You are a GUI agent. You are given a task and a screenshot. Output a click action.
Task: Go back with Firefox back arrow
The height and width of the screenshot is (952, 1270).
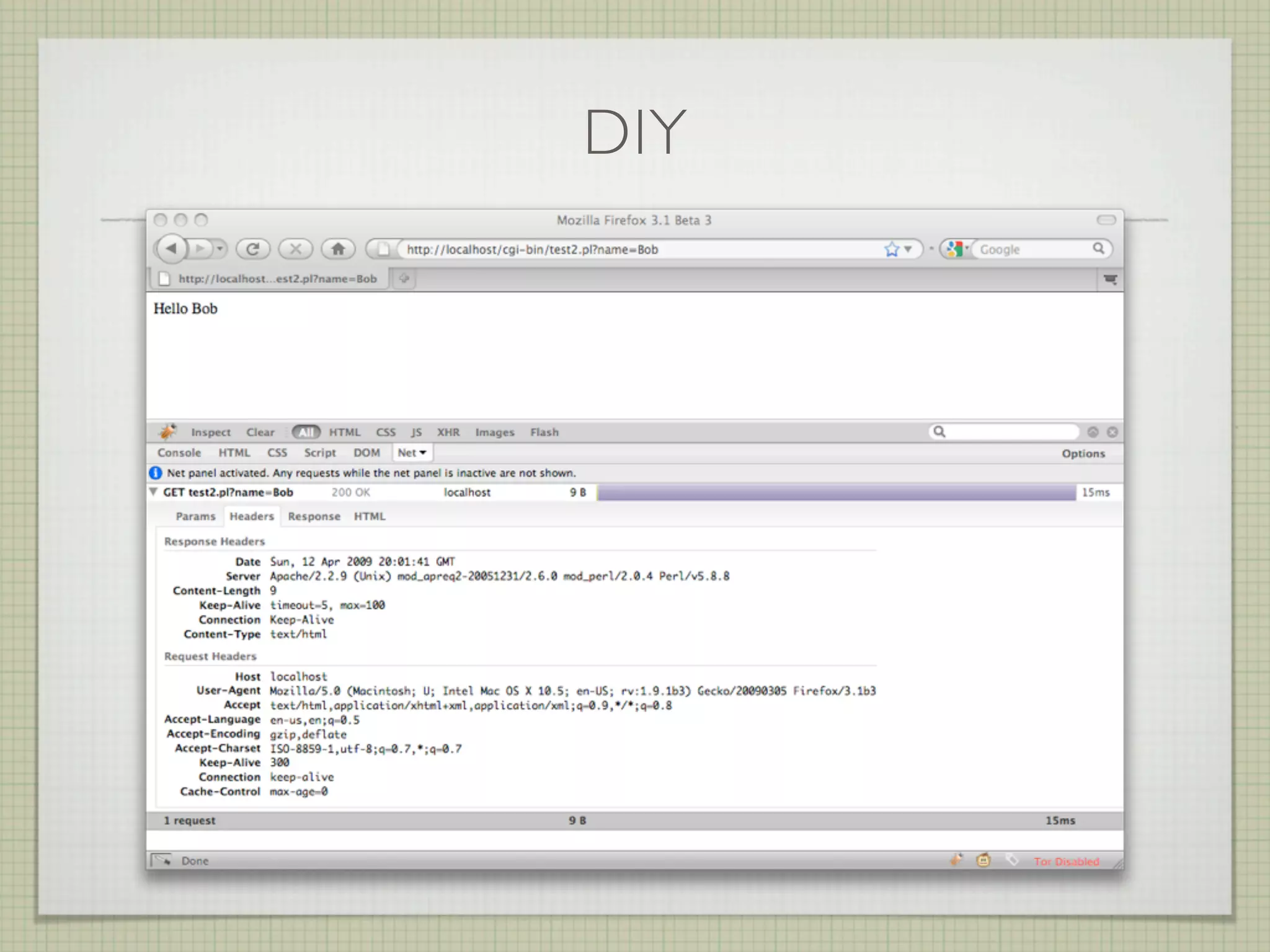coord(172,249)
